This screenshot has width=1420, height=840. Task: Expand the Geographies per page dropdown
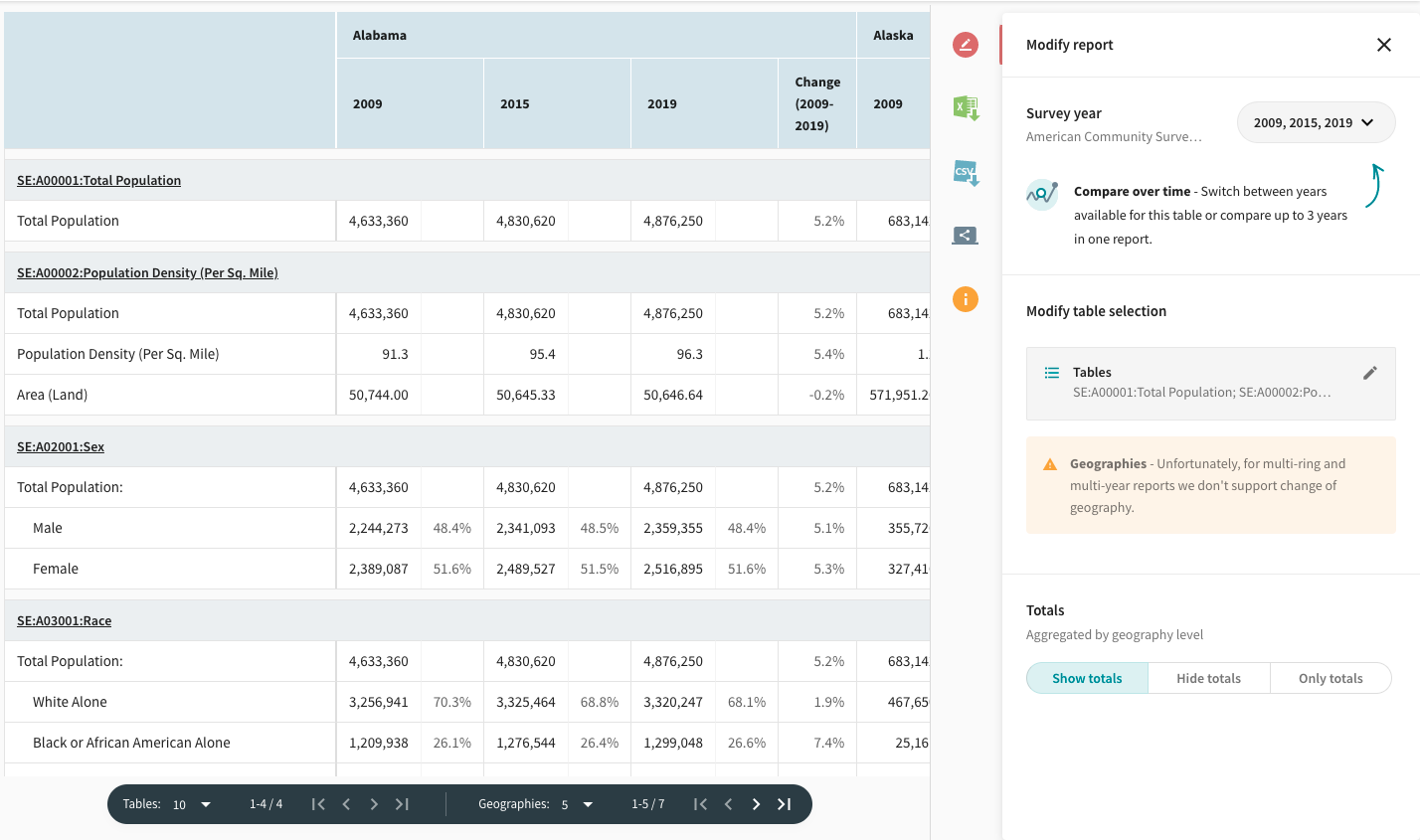576,804
